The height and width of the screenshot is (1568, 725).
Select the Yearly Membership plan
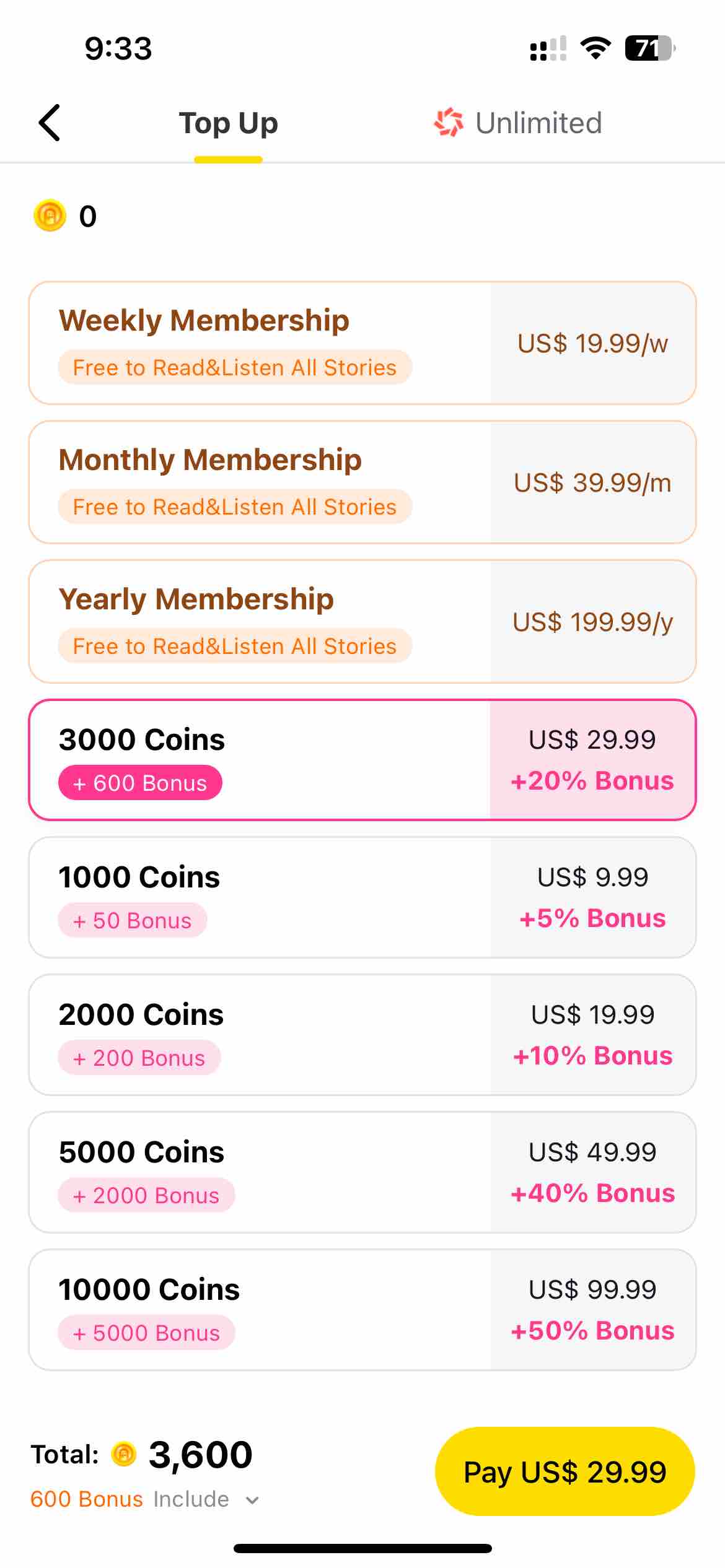(362, 622)
